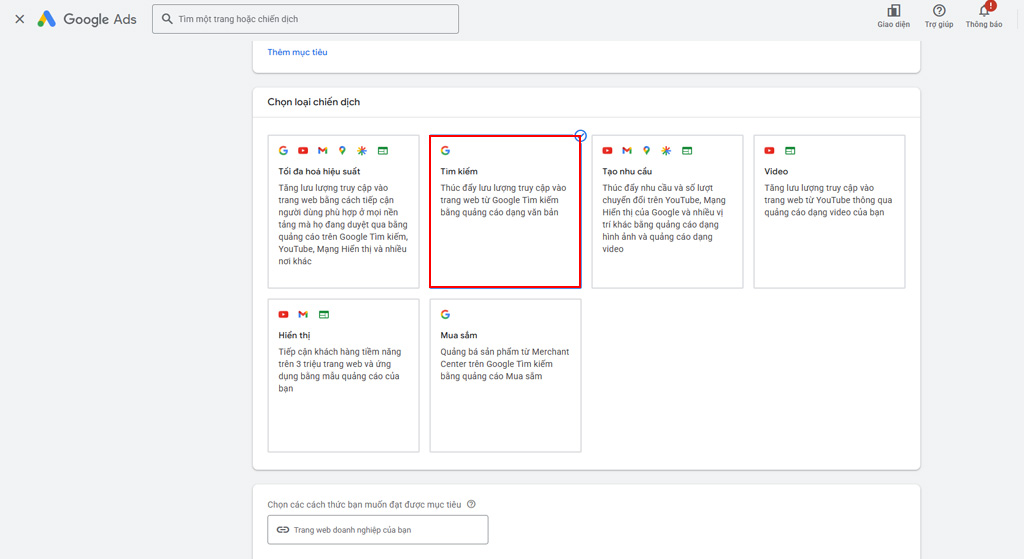The height and width of the screenshot is (559, 1024).
Task: Select the 'Tối đa hoá hiệu suất' campaign card
Action: pyautogui.click(x=344, y=212)
